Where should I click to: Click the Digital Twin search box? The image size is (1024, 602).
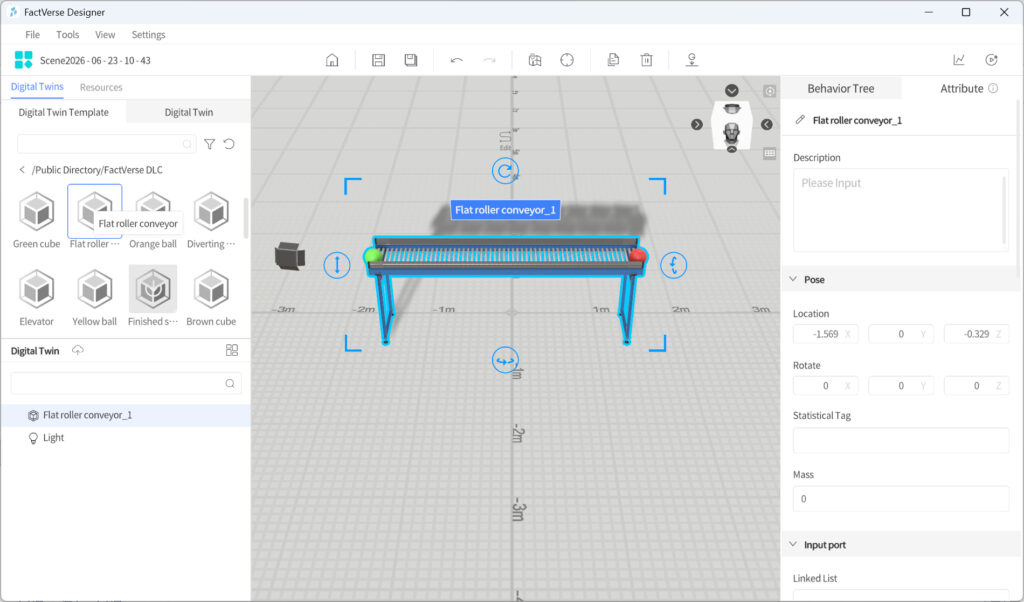pos(126,383)
